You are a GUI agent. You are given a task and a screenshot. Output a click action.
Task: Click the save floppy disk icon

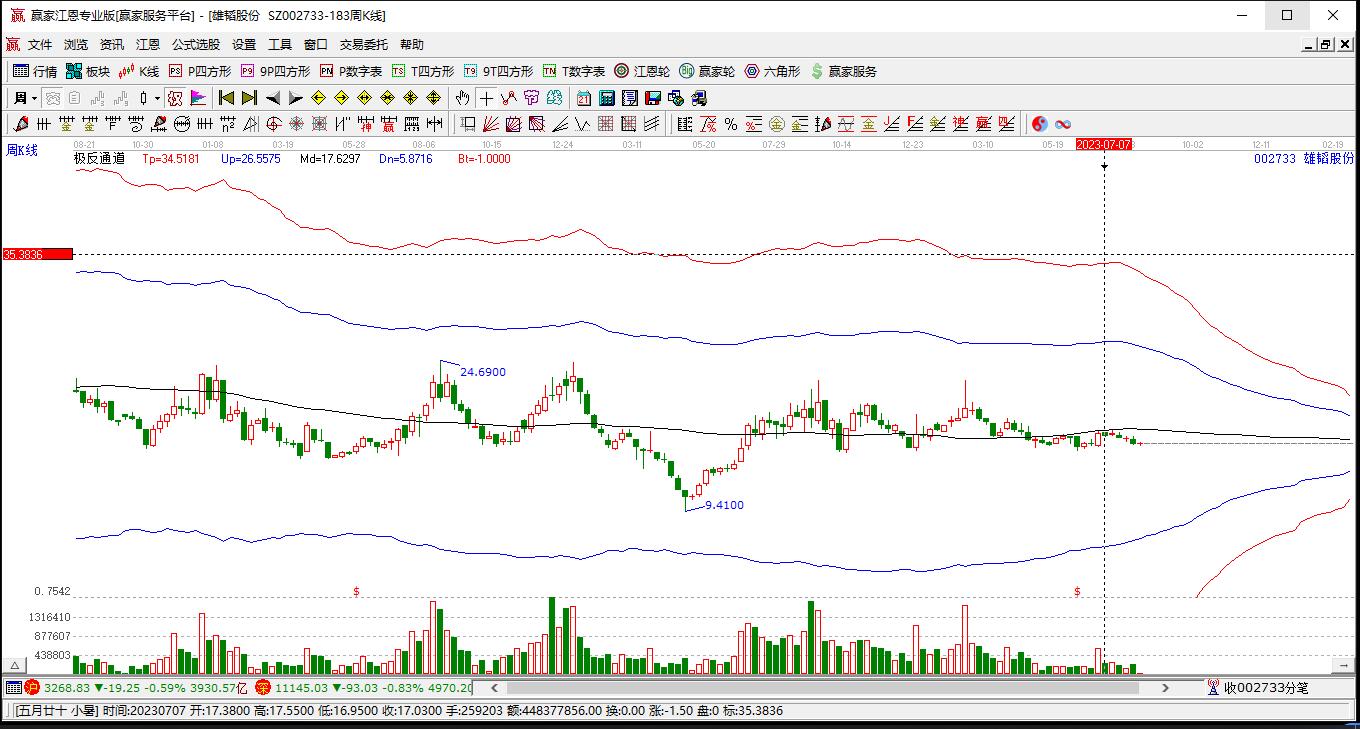pyautogui.click(x=653, y=98)
